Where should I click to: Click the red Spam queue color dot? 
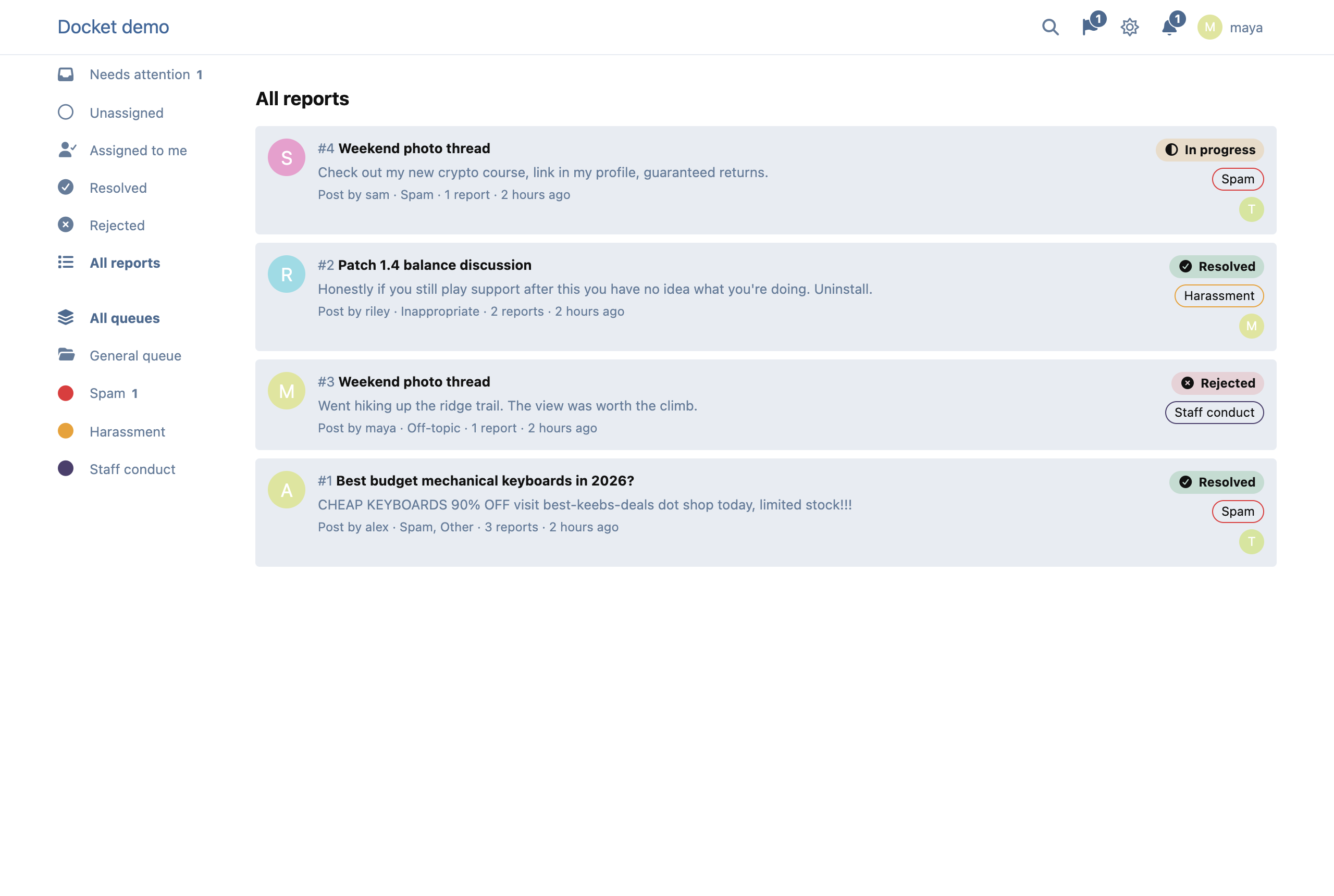click(66, 393)
